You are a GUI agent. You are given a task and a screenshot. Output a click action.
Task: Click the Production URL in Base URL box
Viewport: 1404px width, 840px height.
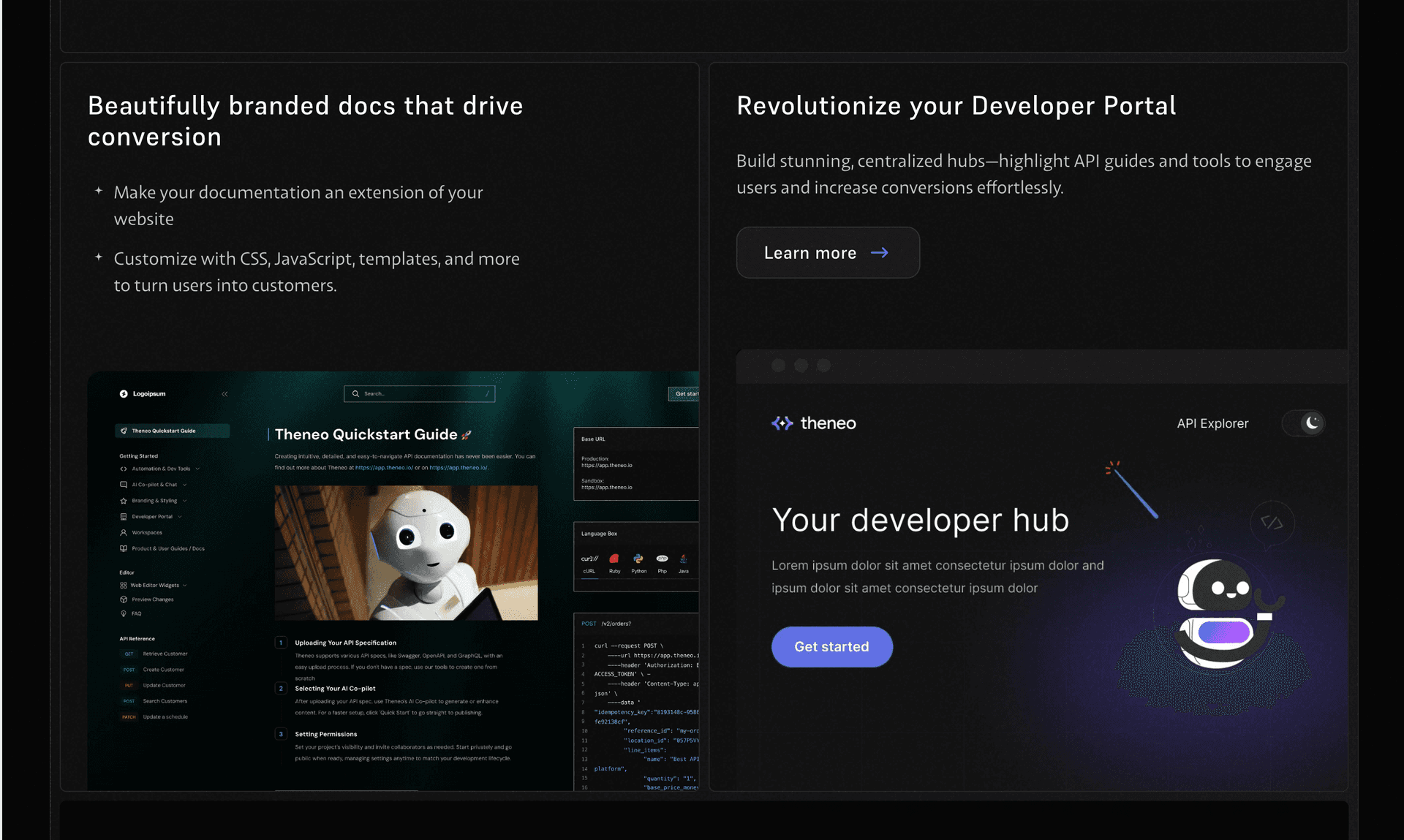tap(607, 465)
